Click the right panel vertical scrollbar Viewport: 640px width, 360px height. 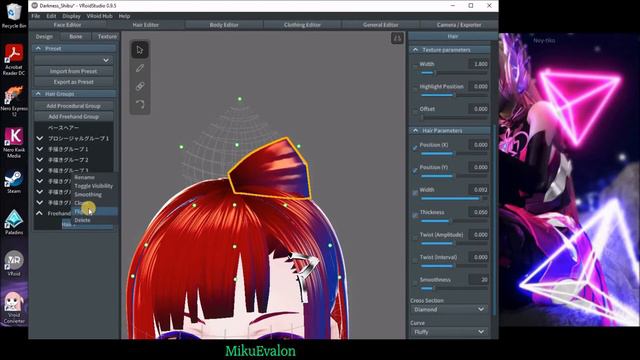pos(495,220)
